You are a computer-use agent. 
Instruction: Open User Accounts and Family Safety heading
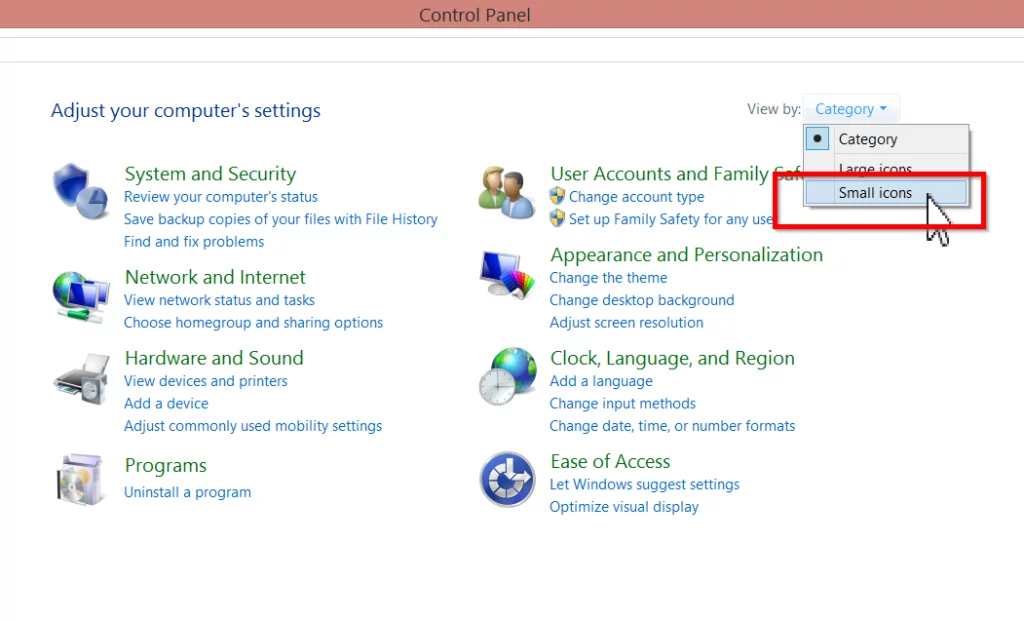(675, 174)
